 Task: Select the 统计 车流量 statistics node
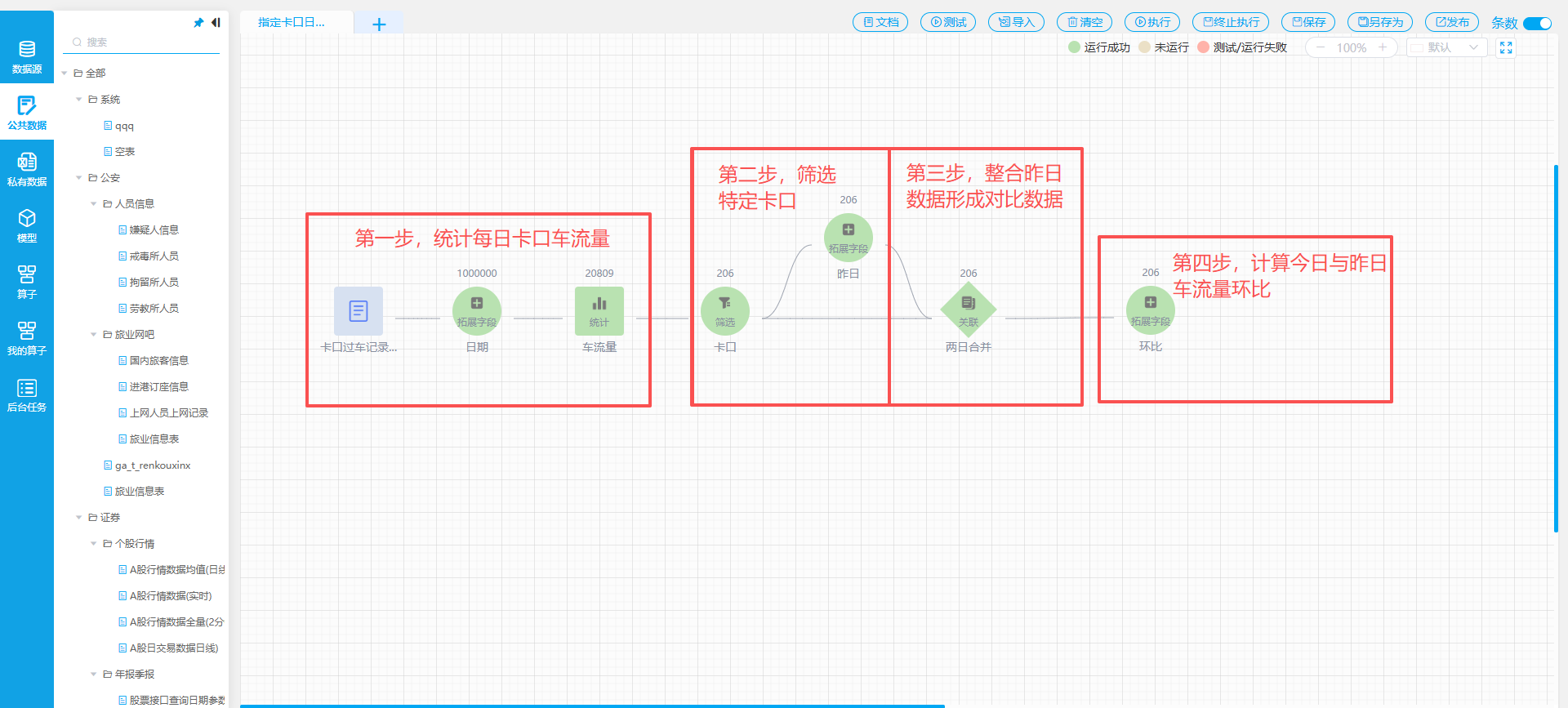[x=599, y=311]
